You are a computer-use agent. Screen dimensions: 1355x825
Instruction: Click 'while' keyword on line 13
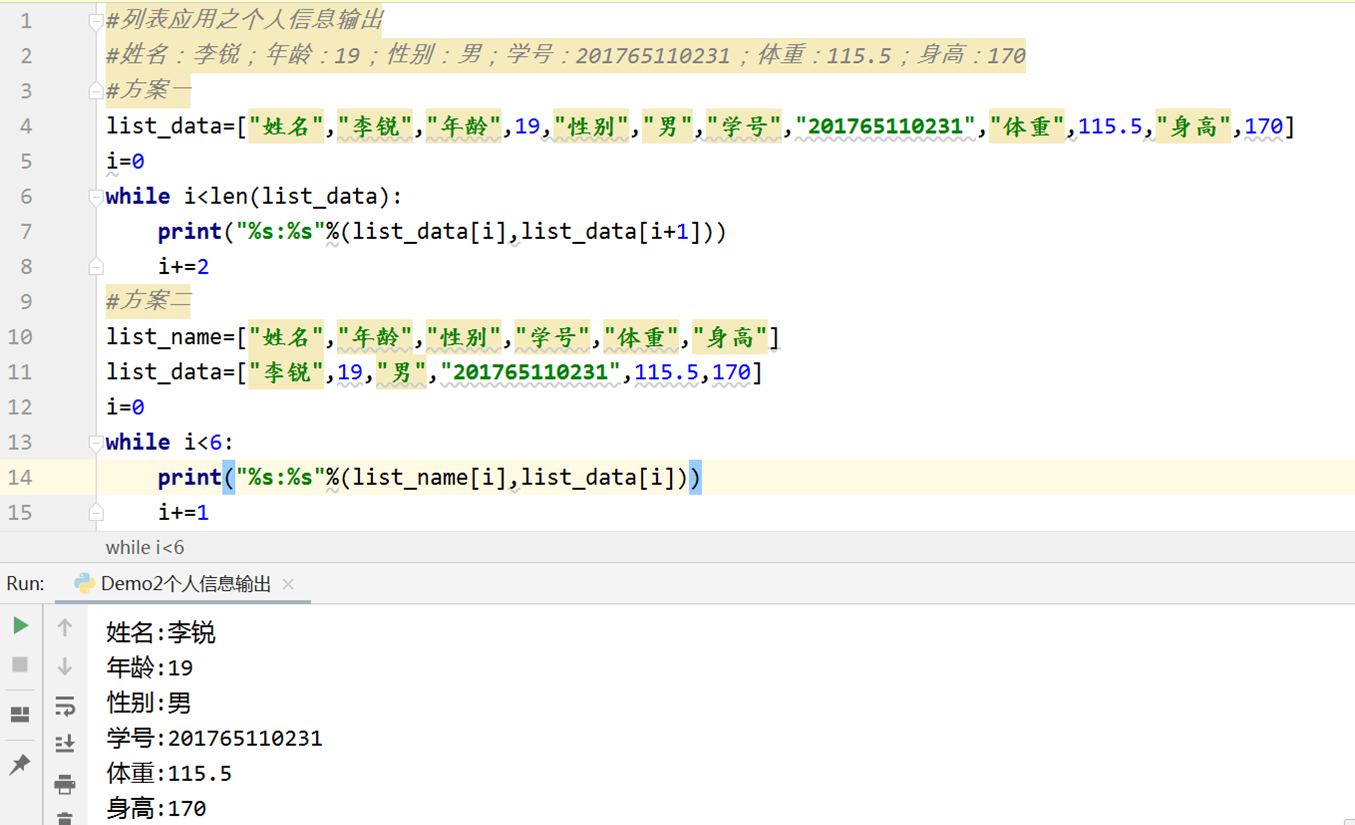pos(138,442)
